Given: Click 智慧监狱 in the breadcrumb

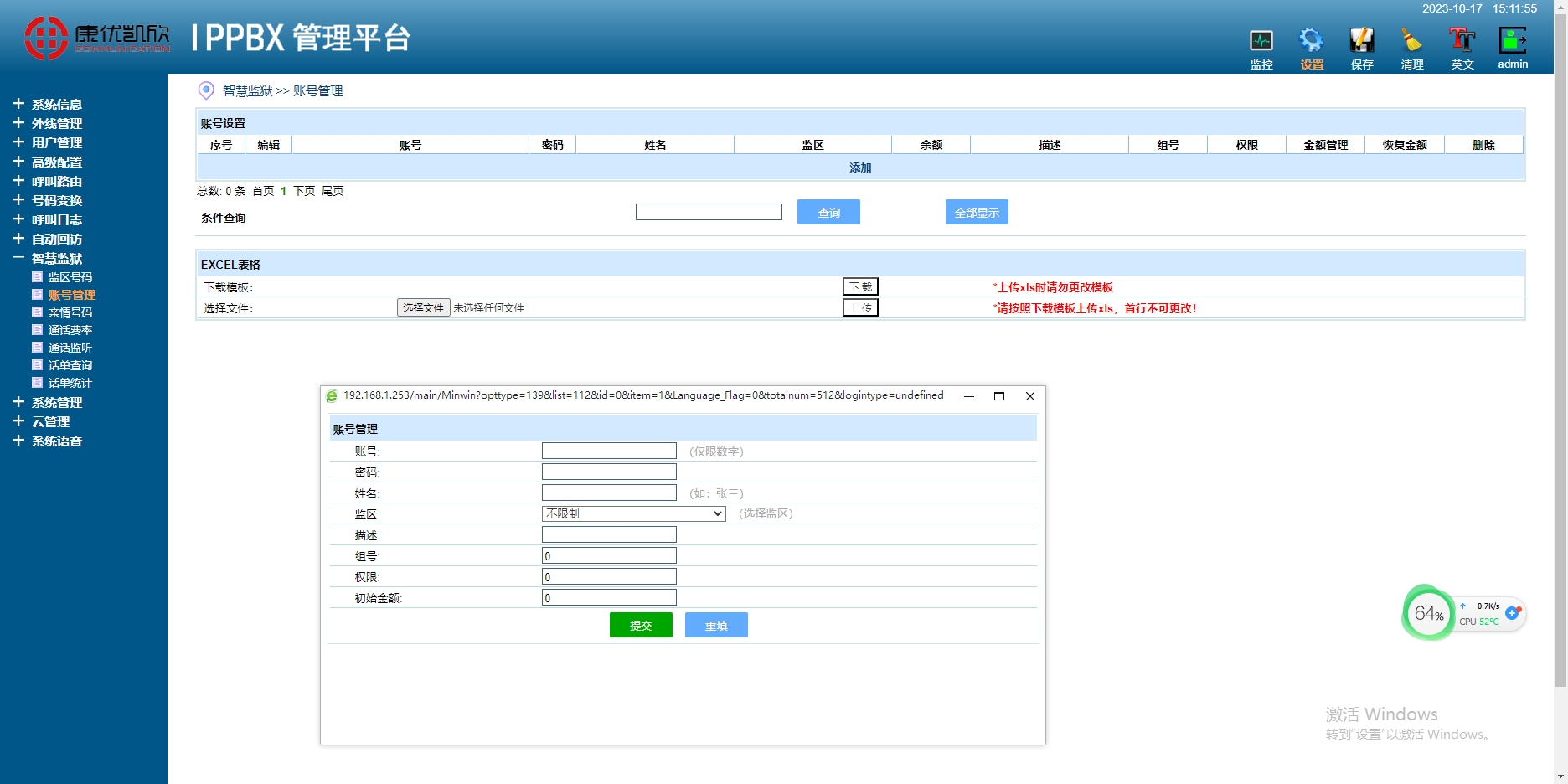Looking at the screenshot, I should point(248,90).
